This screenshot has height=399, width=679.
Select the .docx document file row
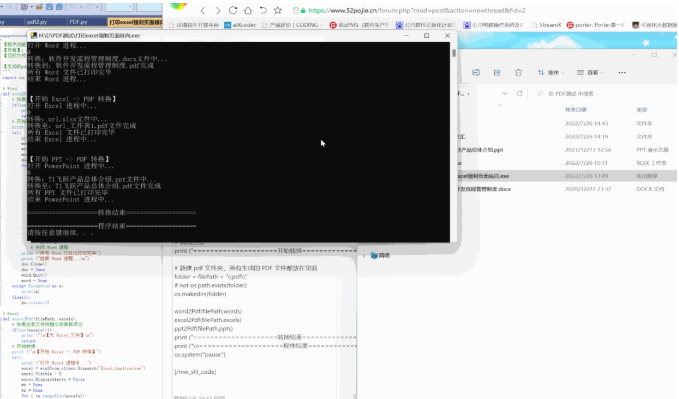pos(567,189)
